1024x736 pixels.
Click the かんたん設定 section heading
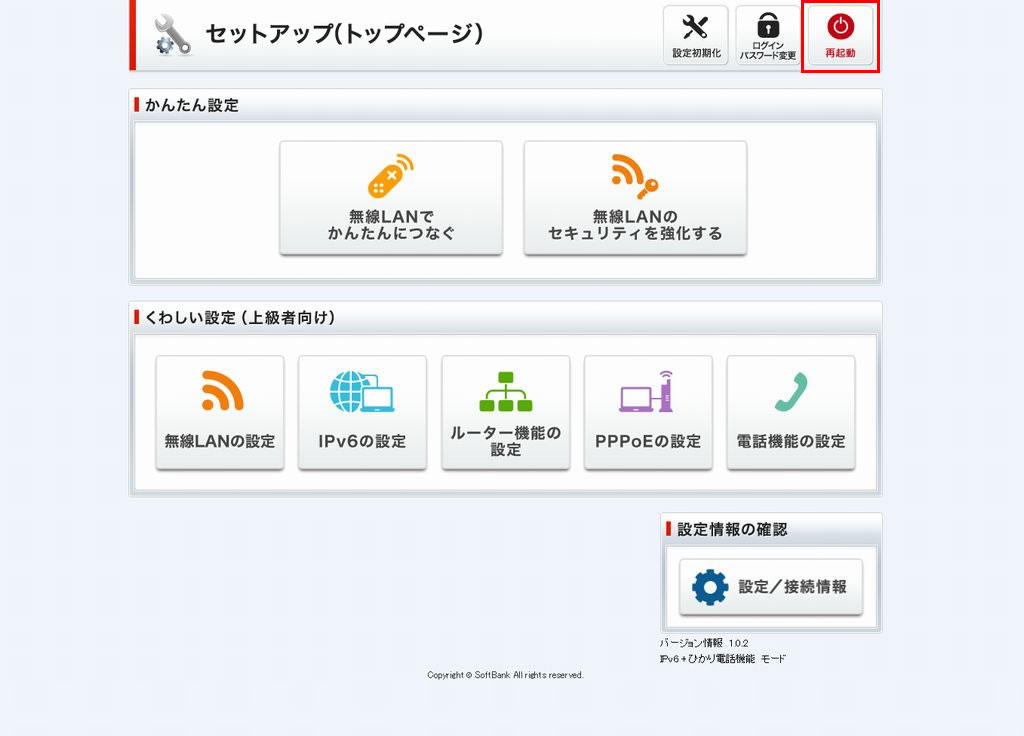click(191, 105)
